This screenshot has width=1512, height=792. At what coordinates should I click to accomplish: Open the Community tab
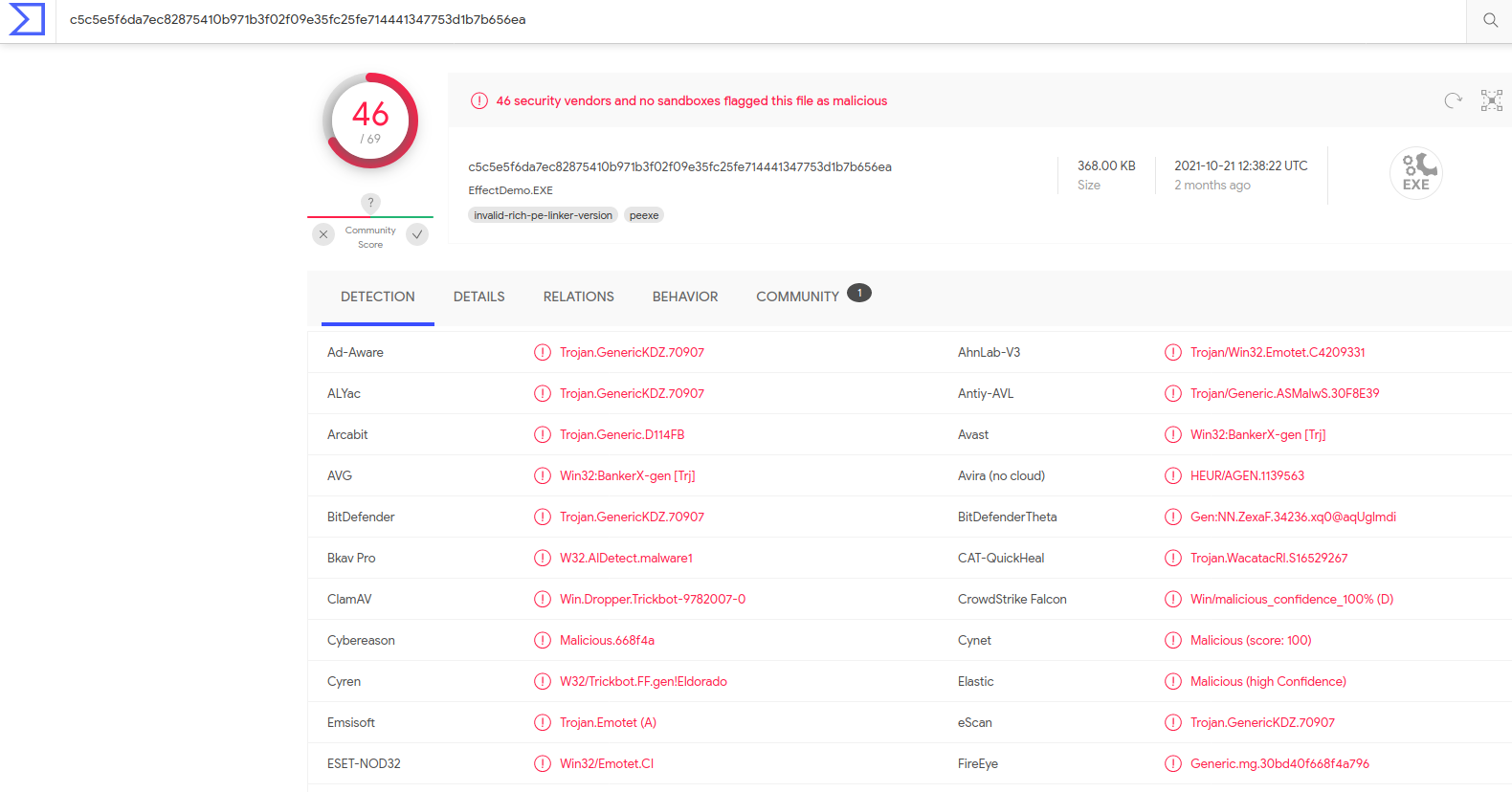tap(797, 297)
